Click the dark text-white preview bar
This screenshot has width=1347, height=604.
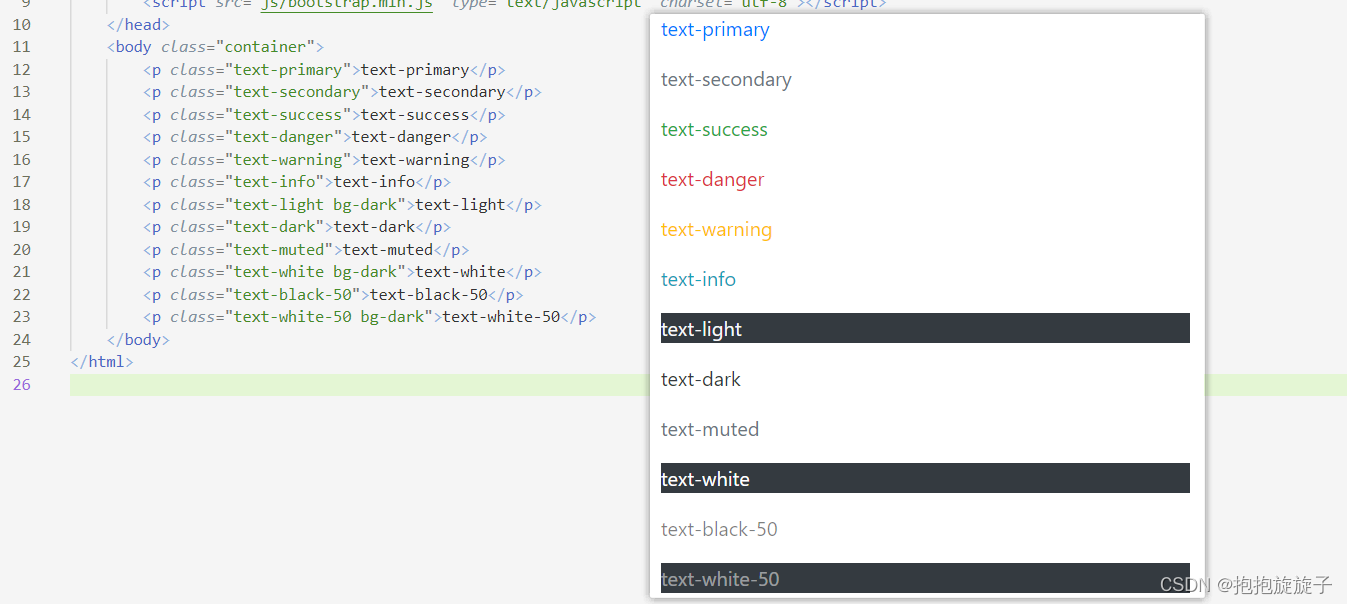tap(925, 479)
